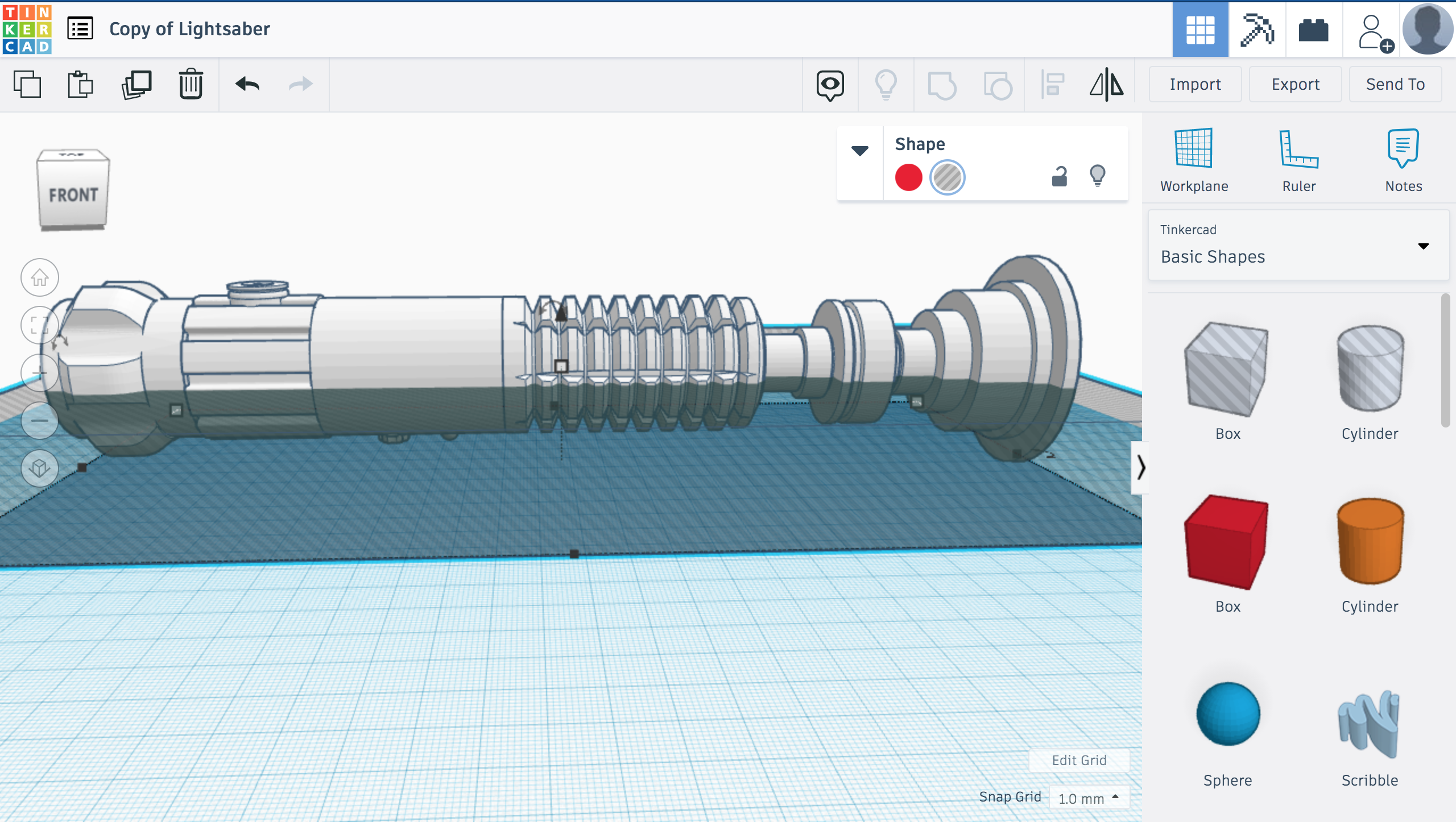Open the user profile avatar
Viewport: 1456px width, 822px height.
(x=1428, y=30)
